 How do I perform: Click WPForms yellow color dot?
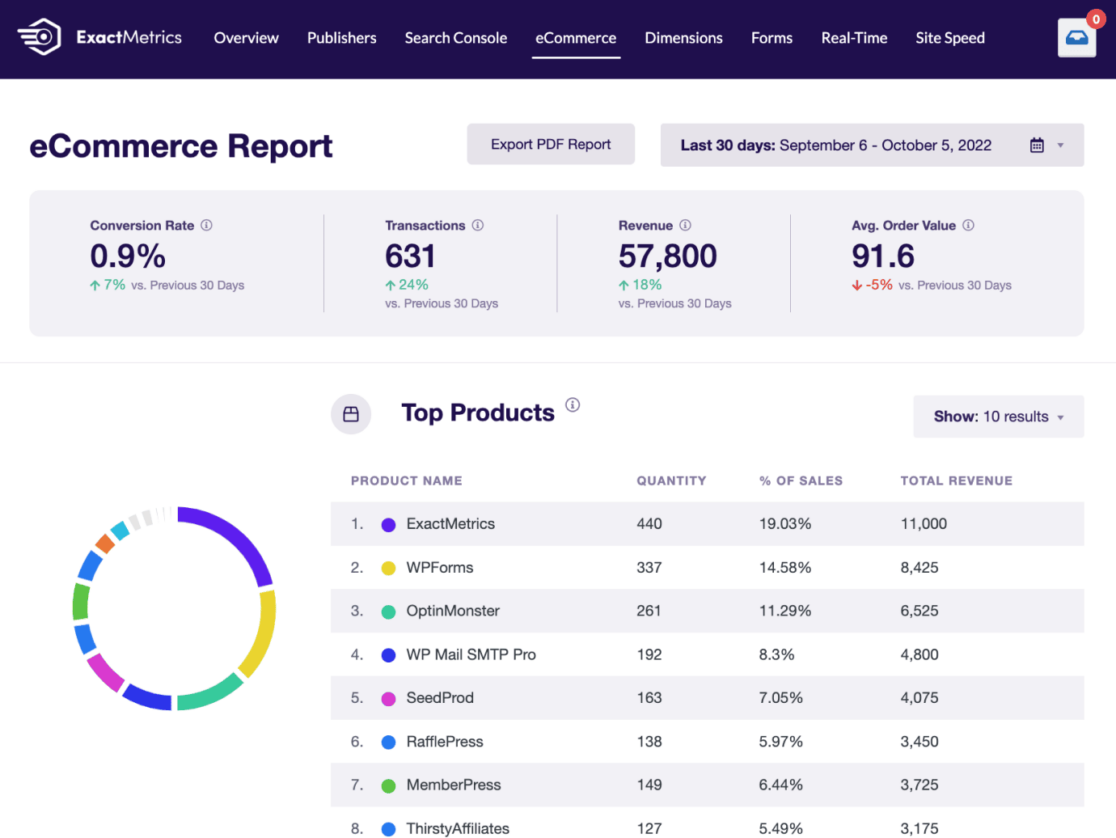[389, 568]
